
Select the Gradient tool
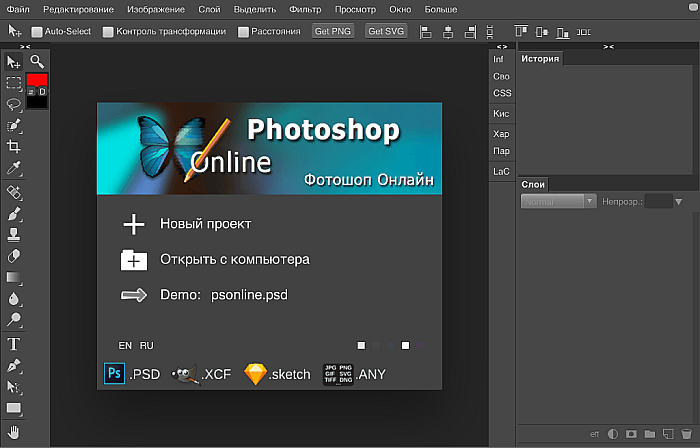point(13,278)
